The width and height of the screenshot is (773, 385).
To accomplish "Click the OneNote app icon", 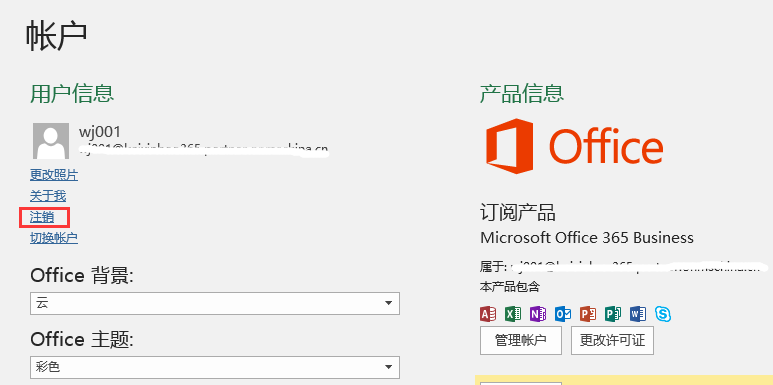I will (538, 314).
